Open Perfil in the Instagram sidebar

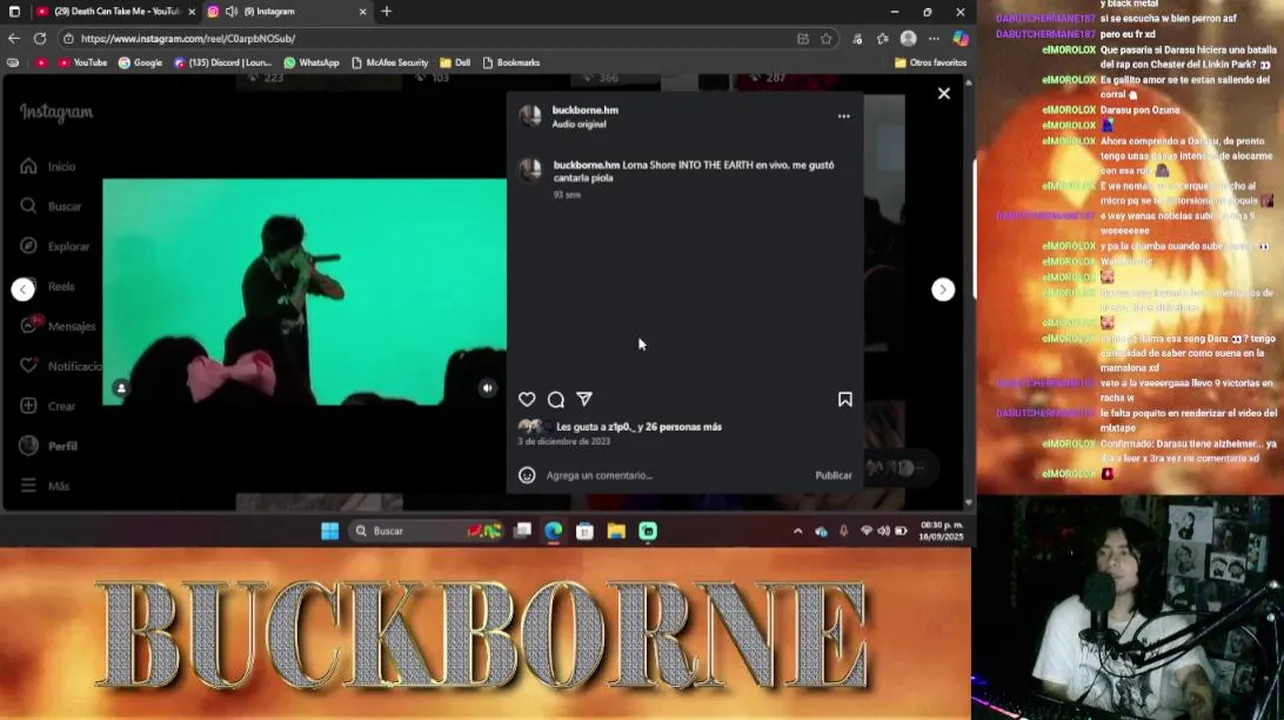(x=50, y=446)
